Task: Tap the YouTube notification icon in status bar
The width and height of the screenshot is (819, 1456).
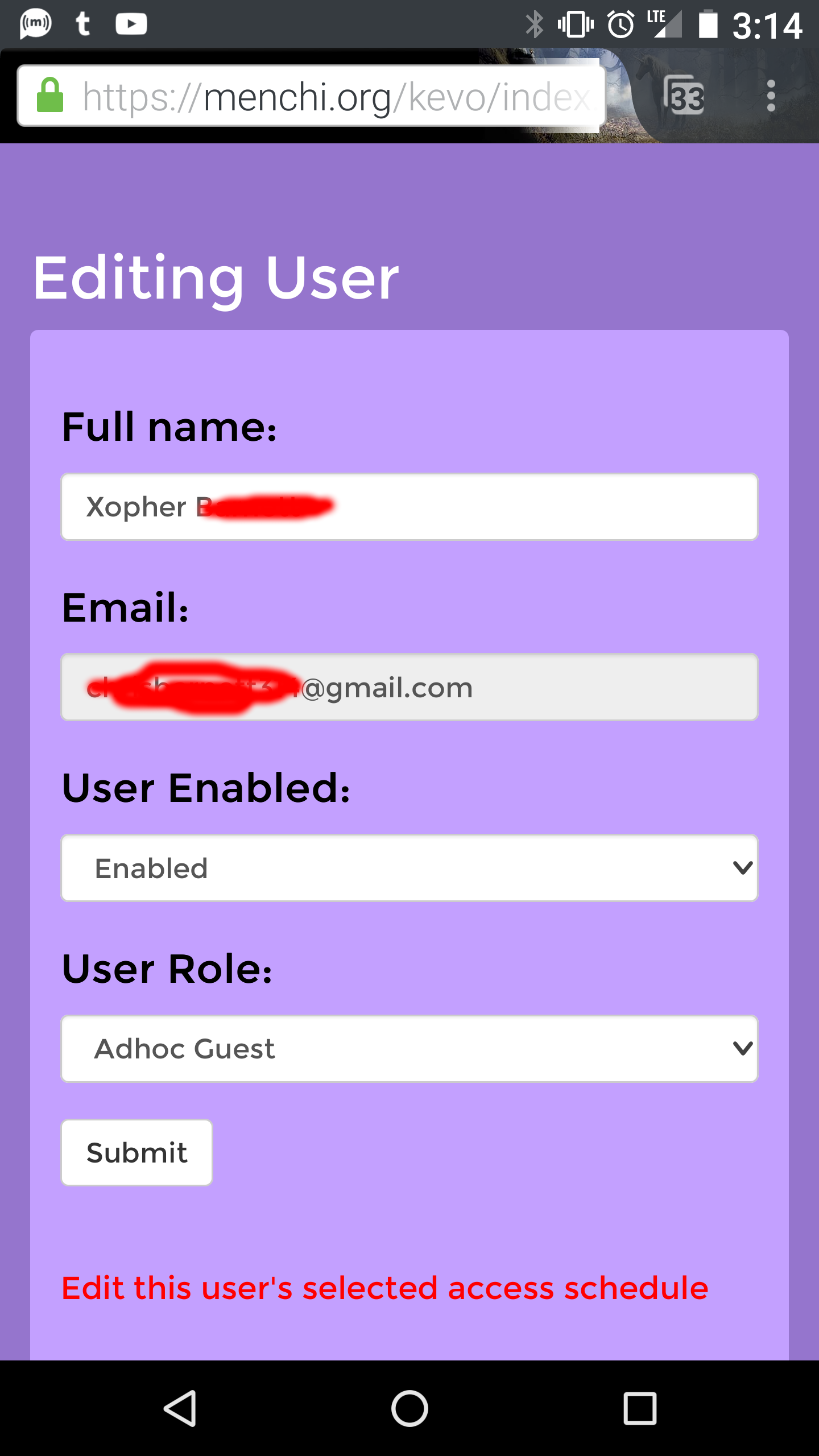Action: pyautogui.click(x=131, y=24)
